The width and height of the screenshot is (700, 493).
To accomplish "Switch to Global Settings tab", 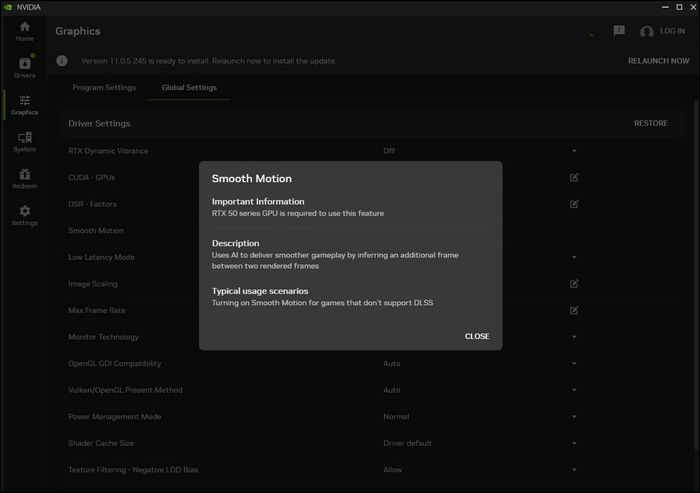I will (x=189, y=88).
